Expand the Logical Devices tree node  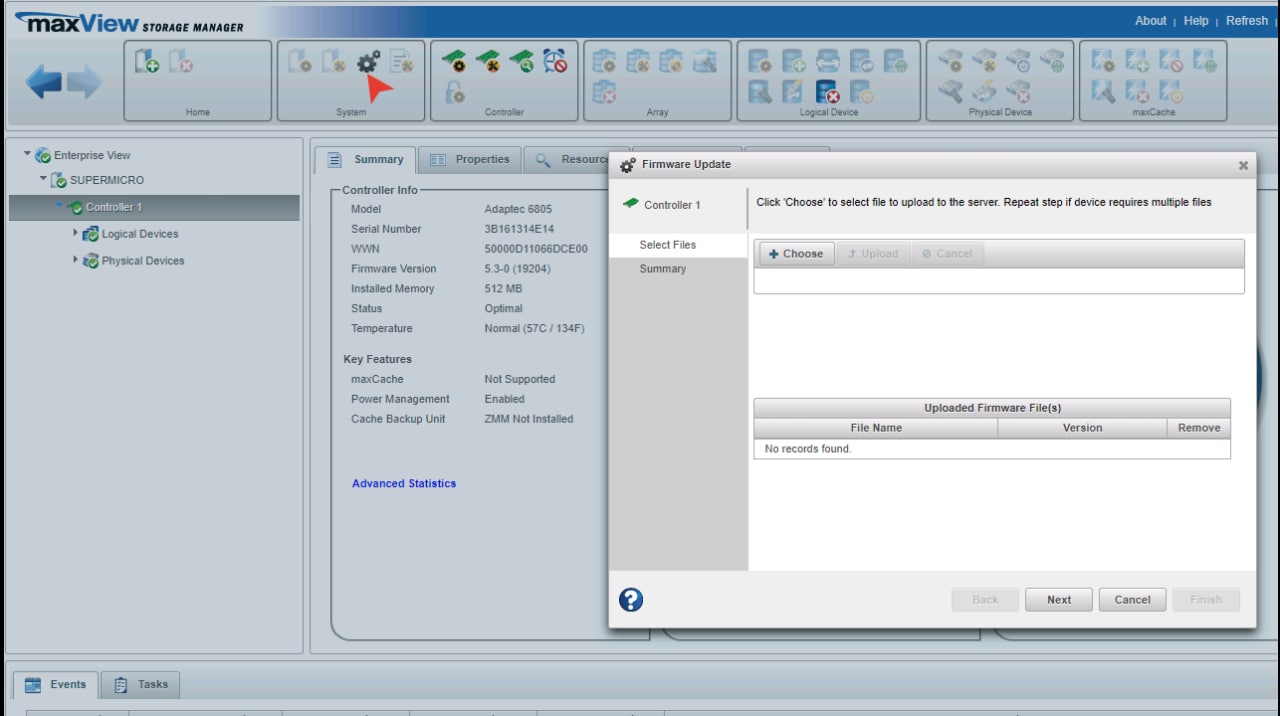point(75,232)
